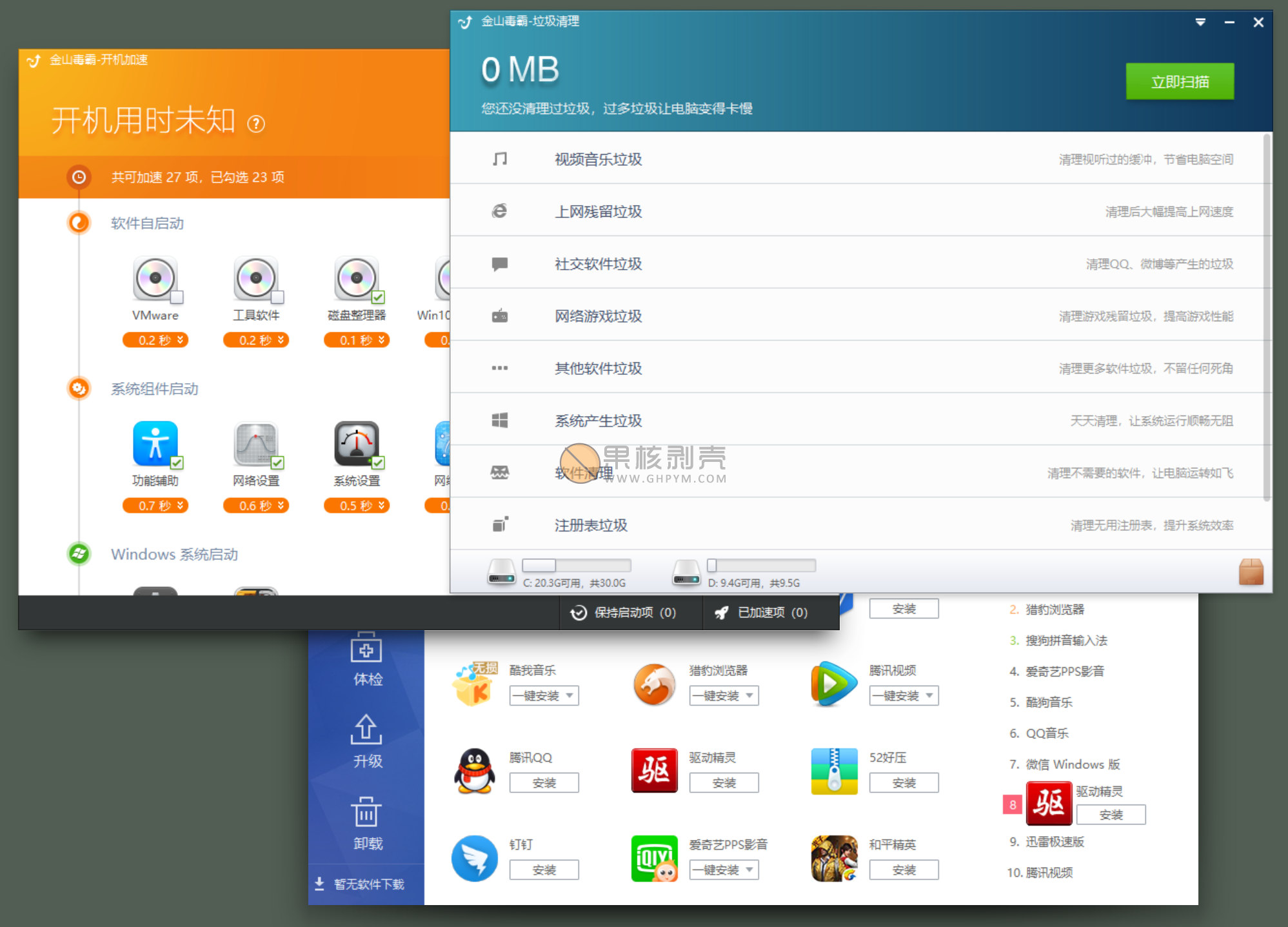Click the icon on the 软件清理 row

[x=500, y=473]
